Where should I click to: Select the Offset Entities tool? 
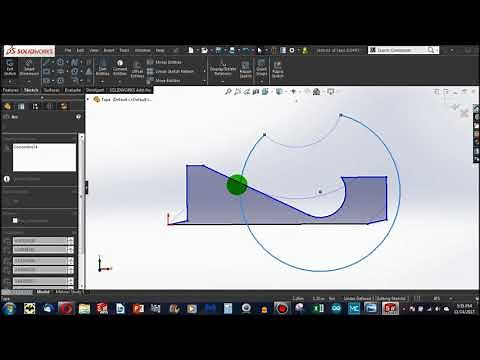[137, 70]
